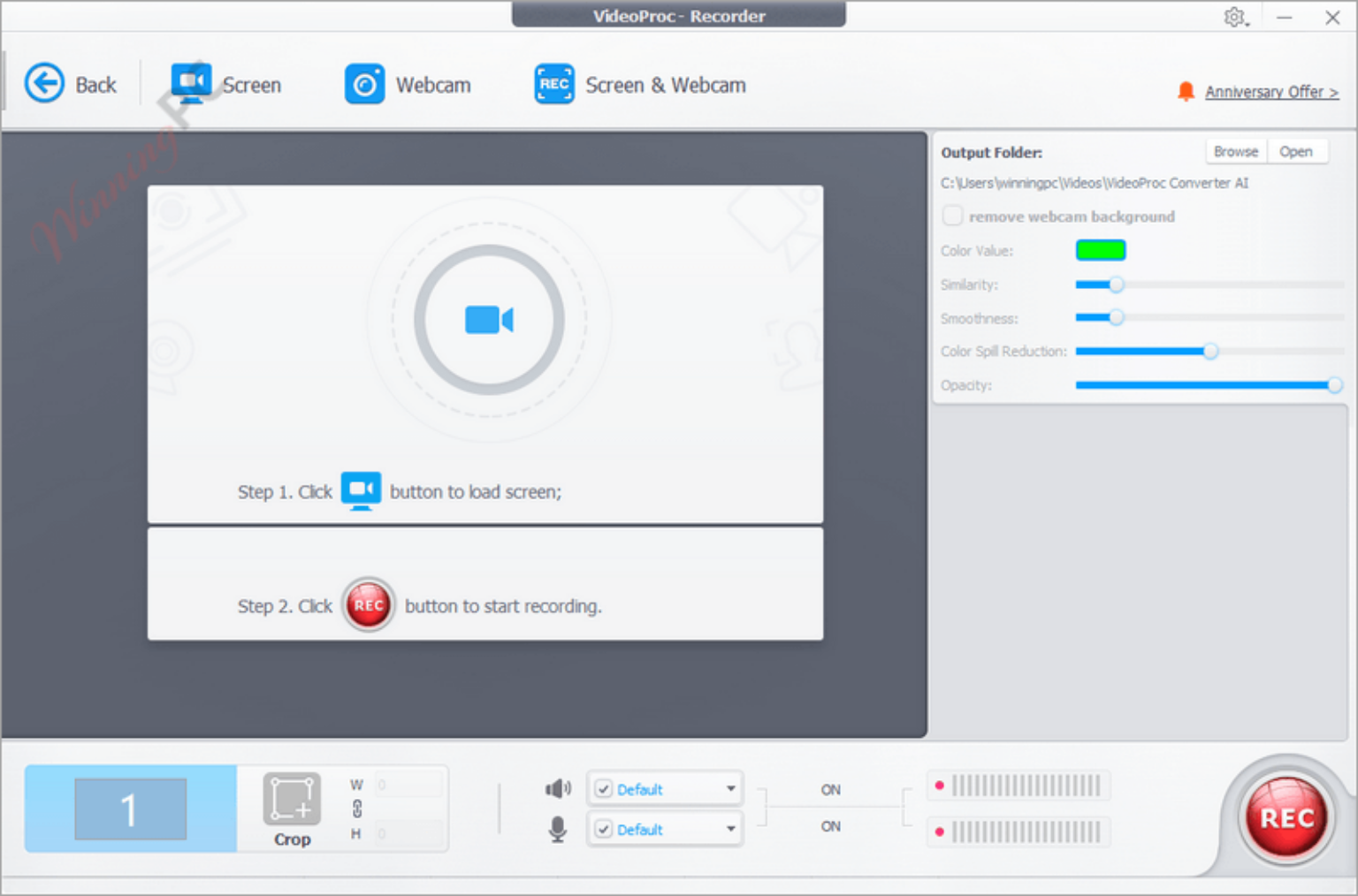The height and width of the screenshot is (896, 1358).
Task: Select the Webcam recording mode icon
Action: click(x=364, y=84)
